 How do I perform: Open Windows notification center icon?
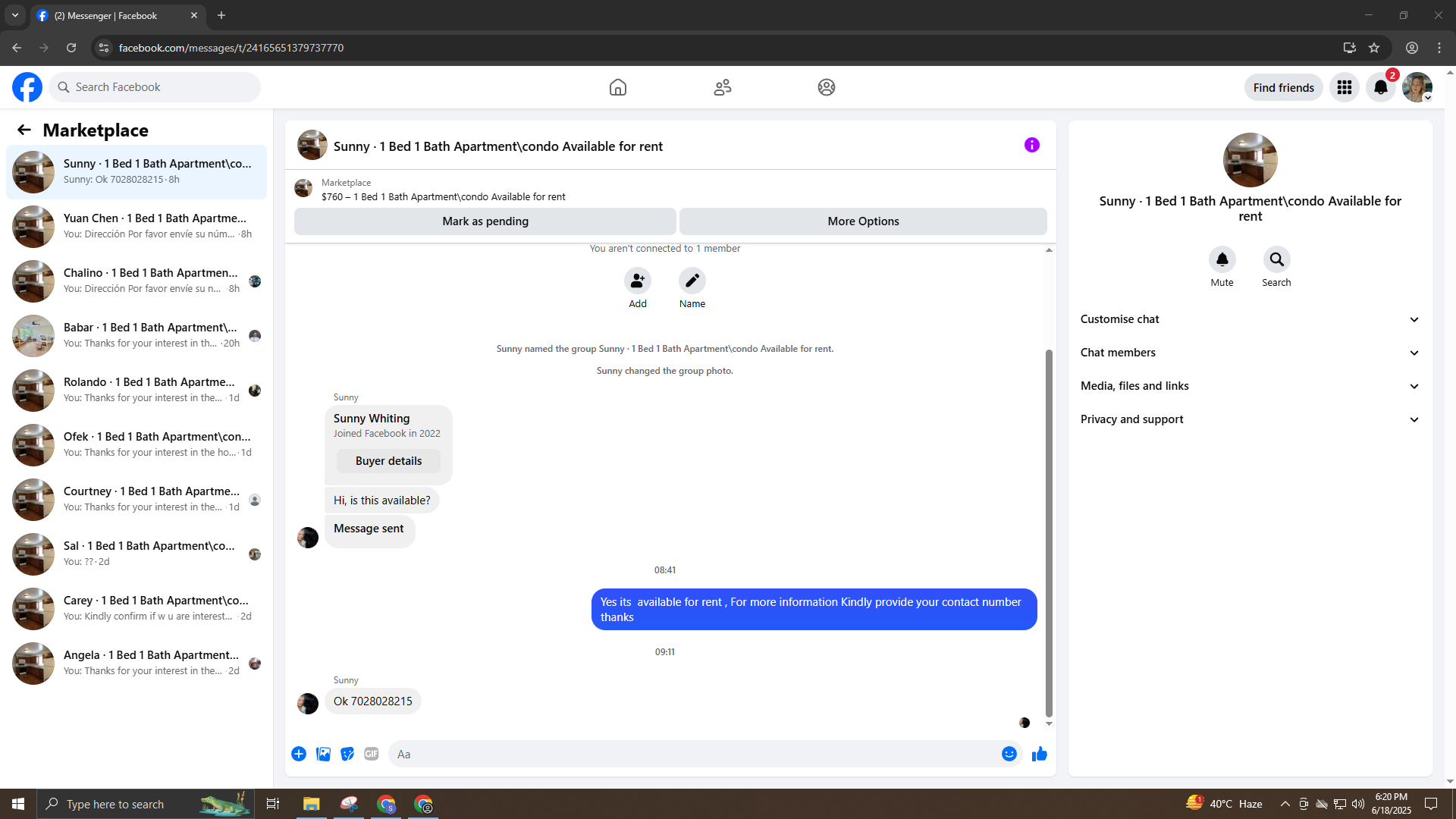point(1431,804)
